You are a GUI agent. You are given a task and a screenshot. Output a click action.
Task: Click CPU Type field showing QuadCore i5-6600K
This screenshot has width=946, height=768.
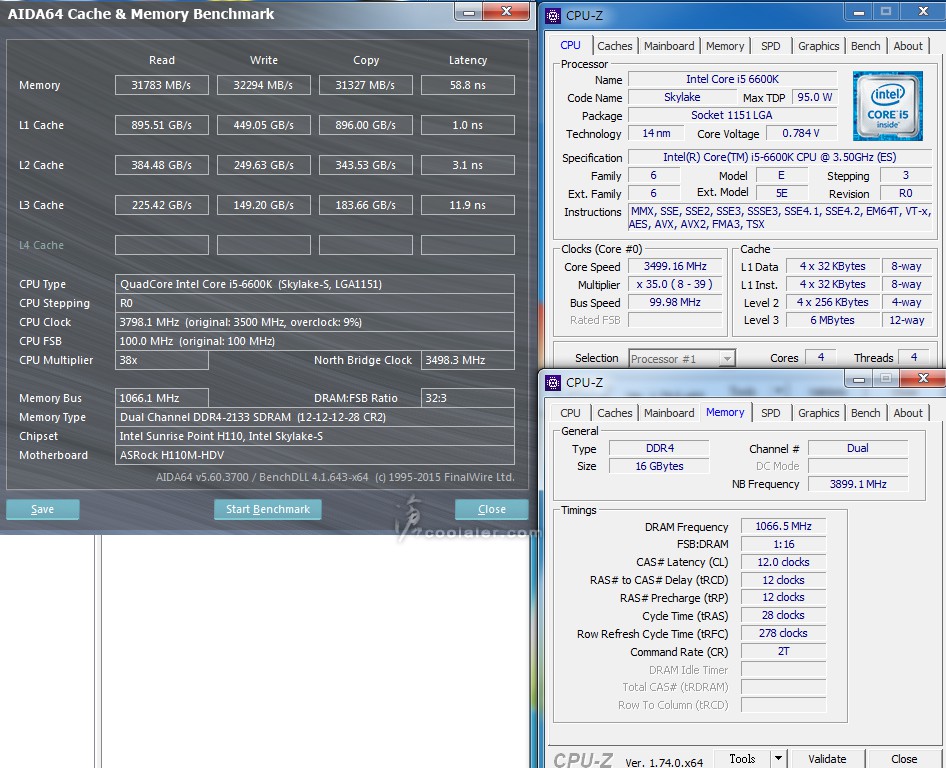coord(314,284)
